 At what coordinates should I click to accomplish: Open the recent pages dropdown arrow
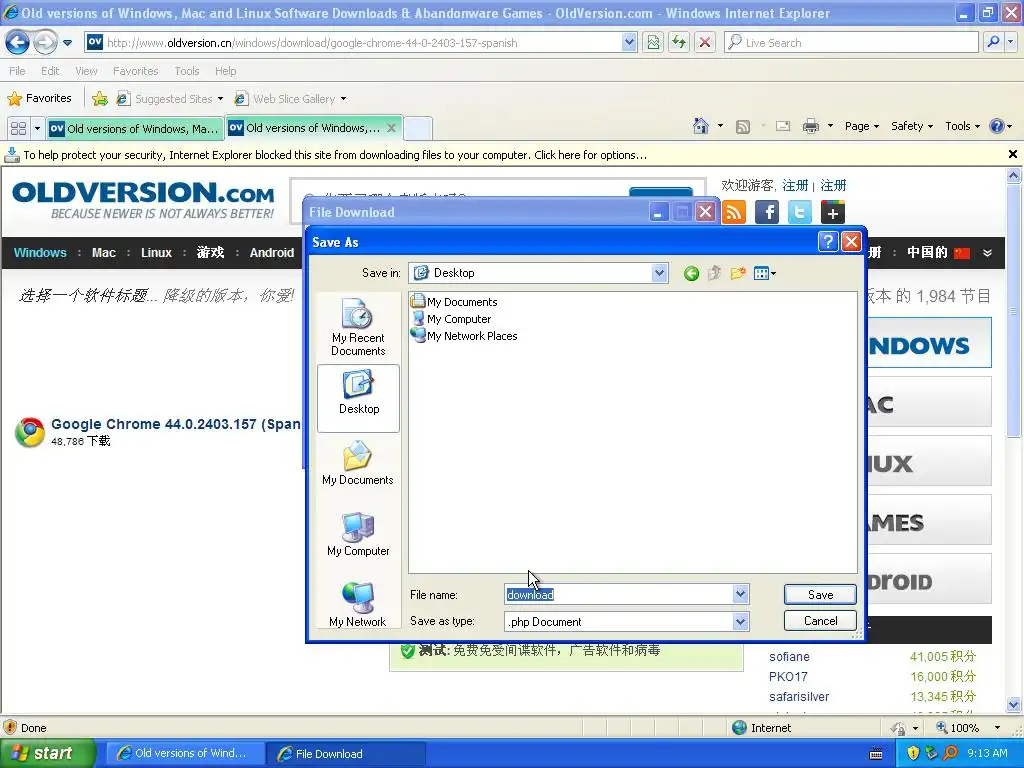point(67,43)
